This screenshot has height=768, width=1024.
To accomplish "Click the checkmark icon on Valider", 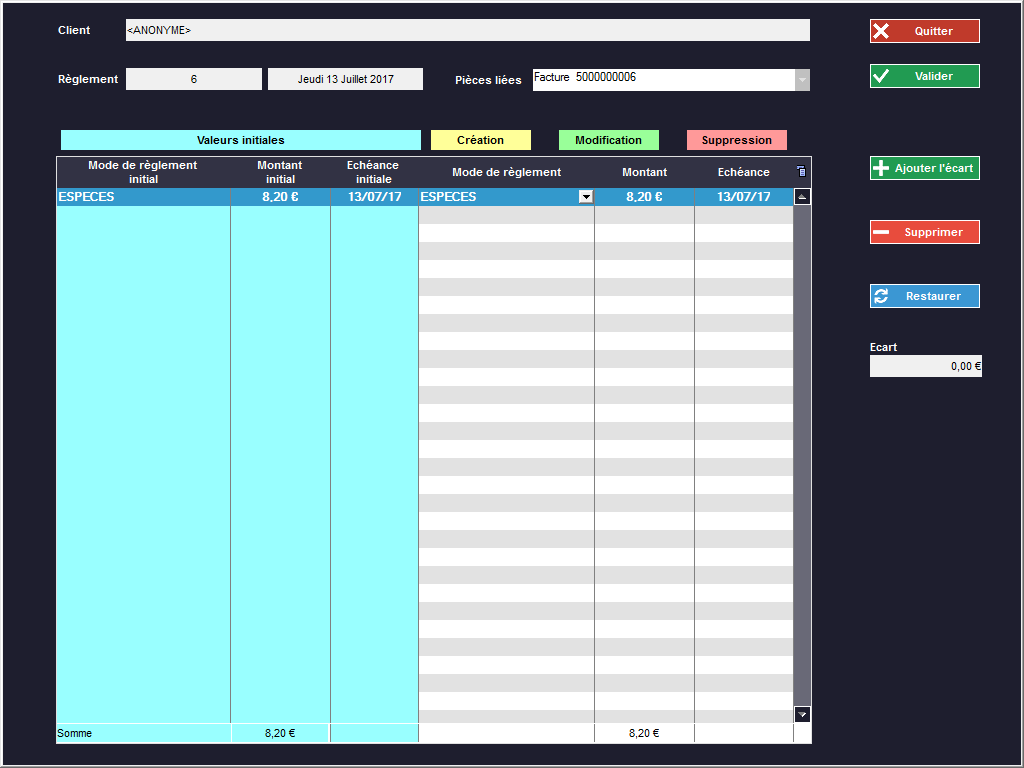I will point(881,76).
